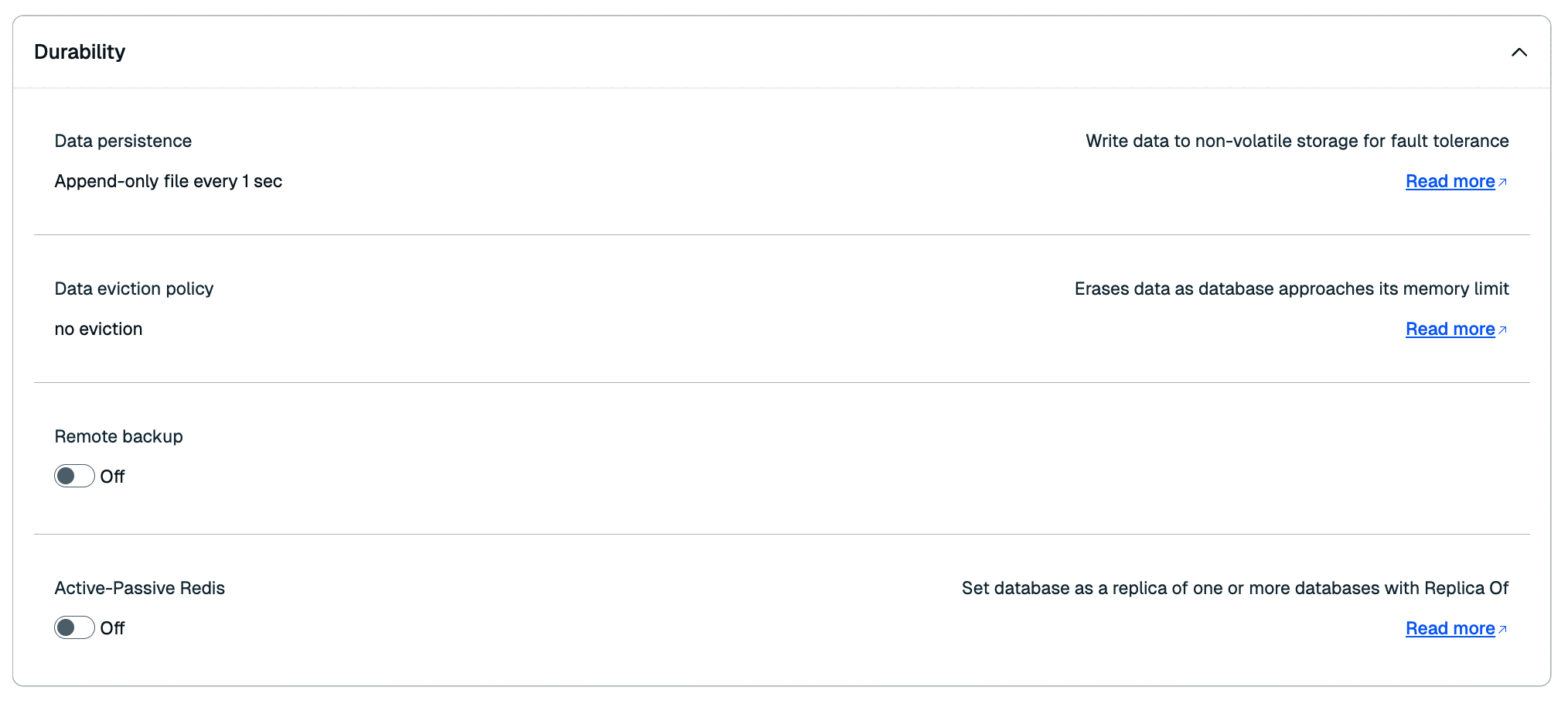
Task: Click external-link arrow icon beside Active-Passive Redis link
Action: point(1503,630)
